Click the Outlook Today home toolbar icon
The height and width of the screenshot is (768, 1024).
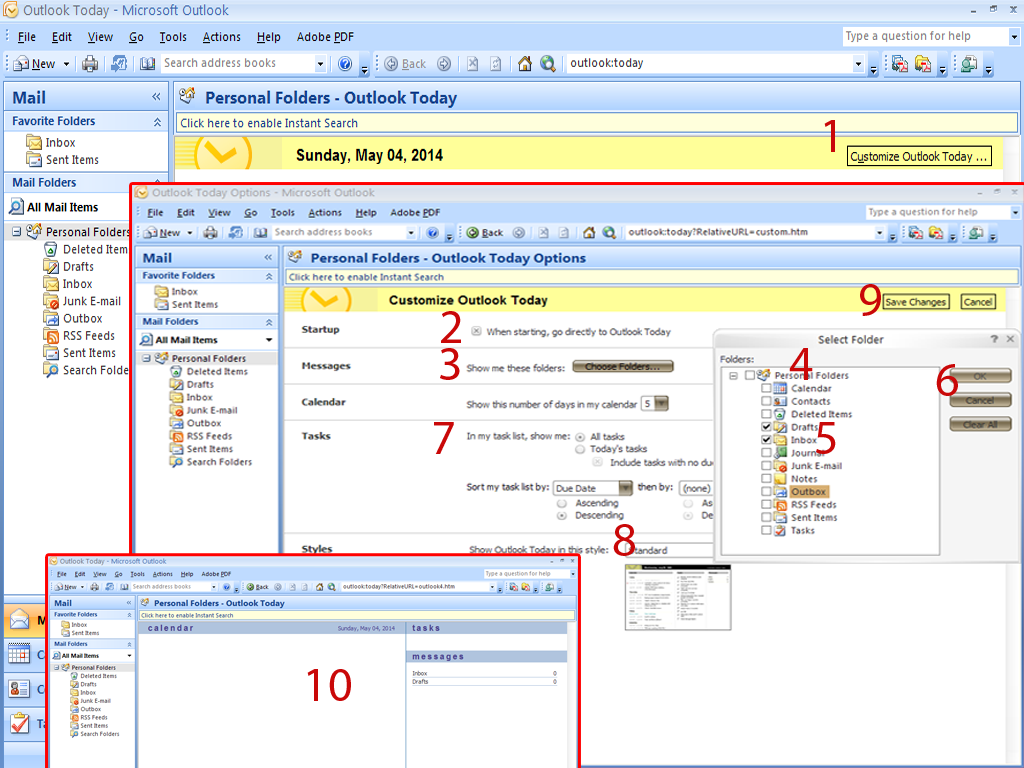[x=524, y=63]
